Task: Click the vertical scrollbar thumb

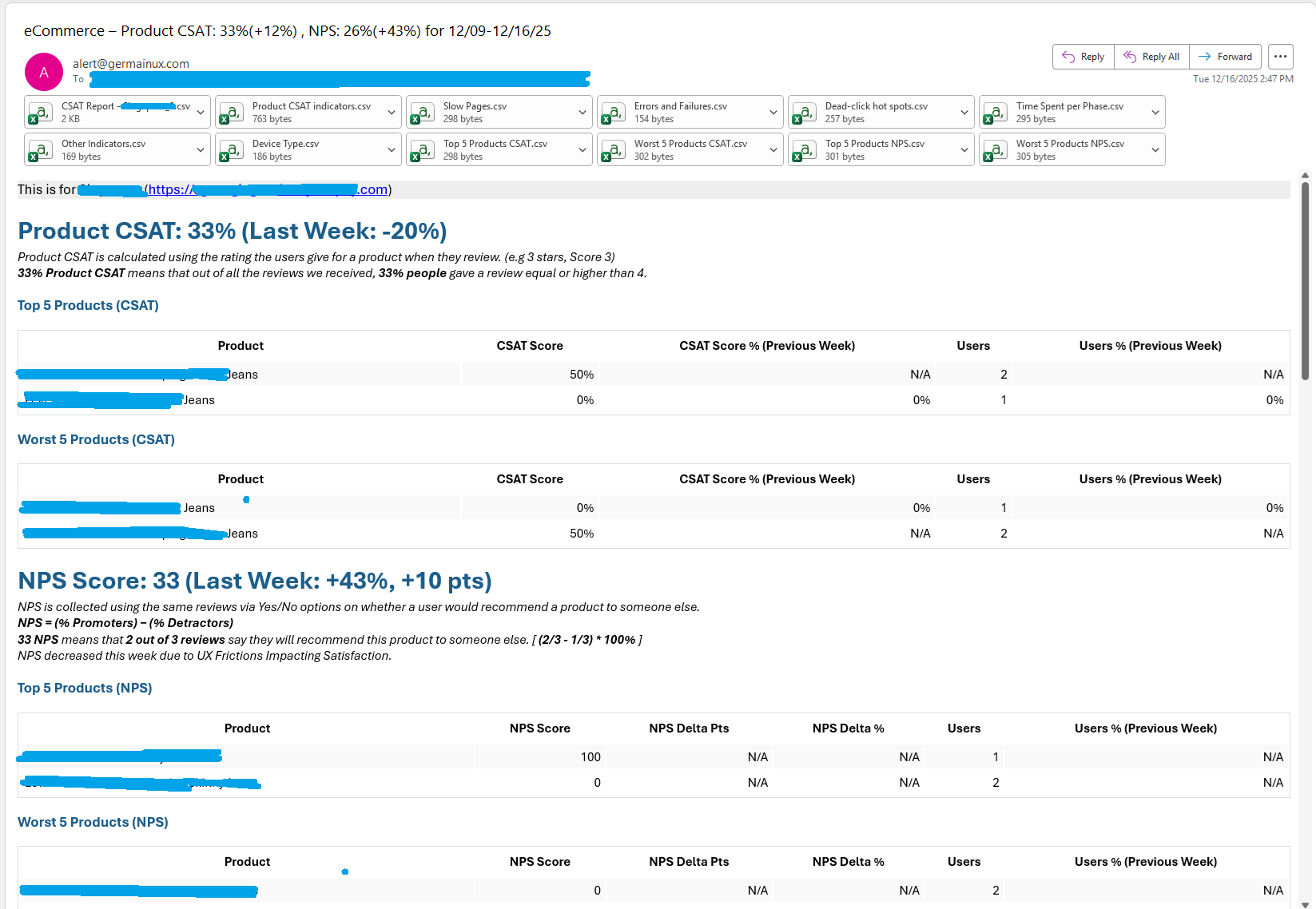Action: (1305, 280)
